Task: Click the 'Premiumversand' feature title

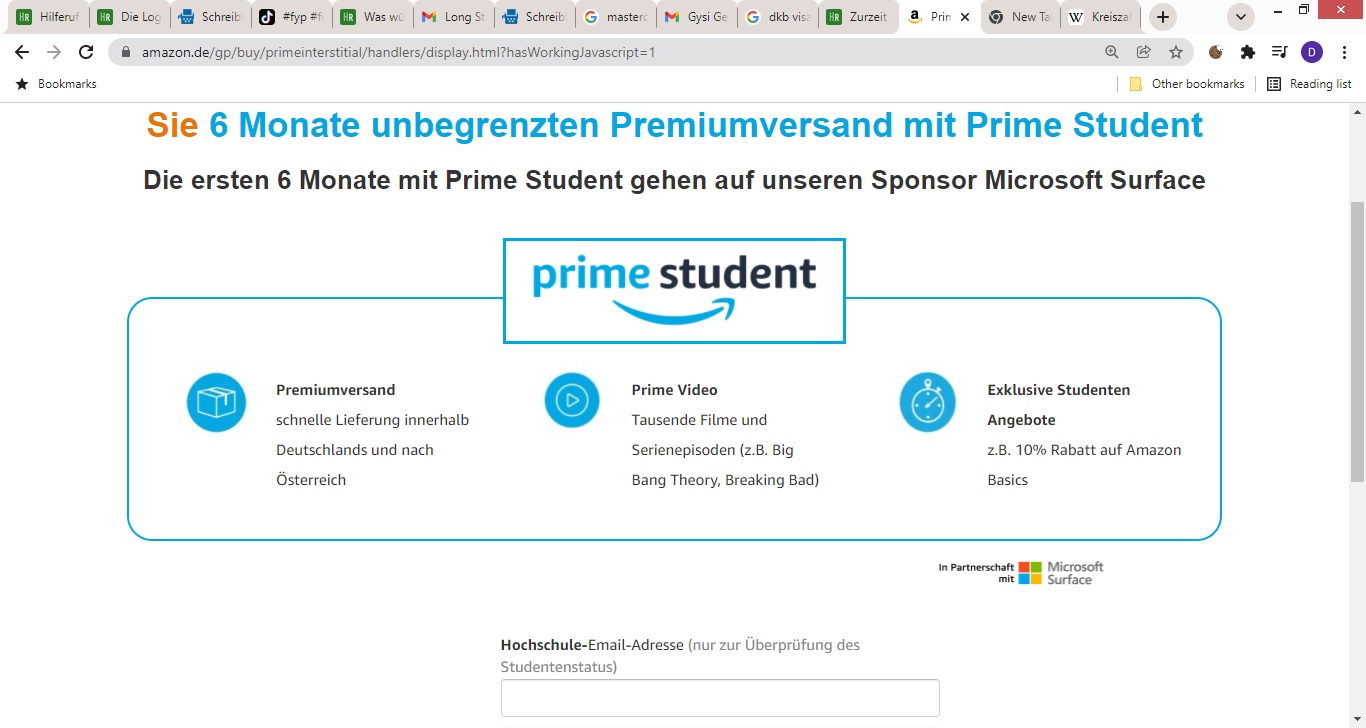Action: click(x=336, y=390)
